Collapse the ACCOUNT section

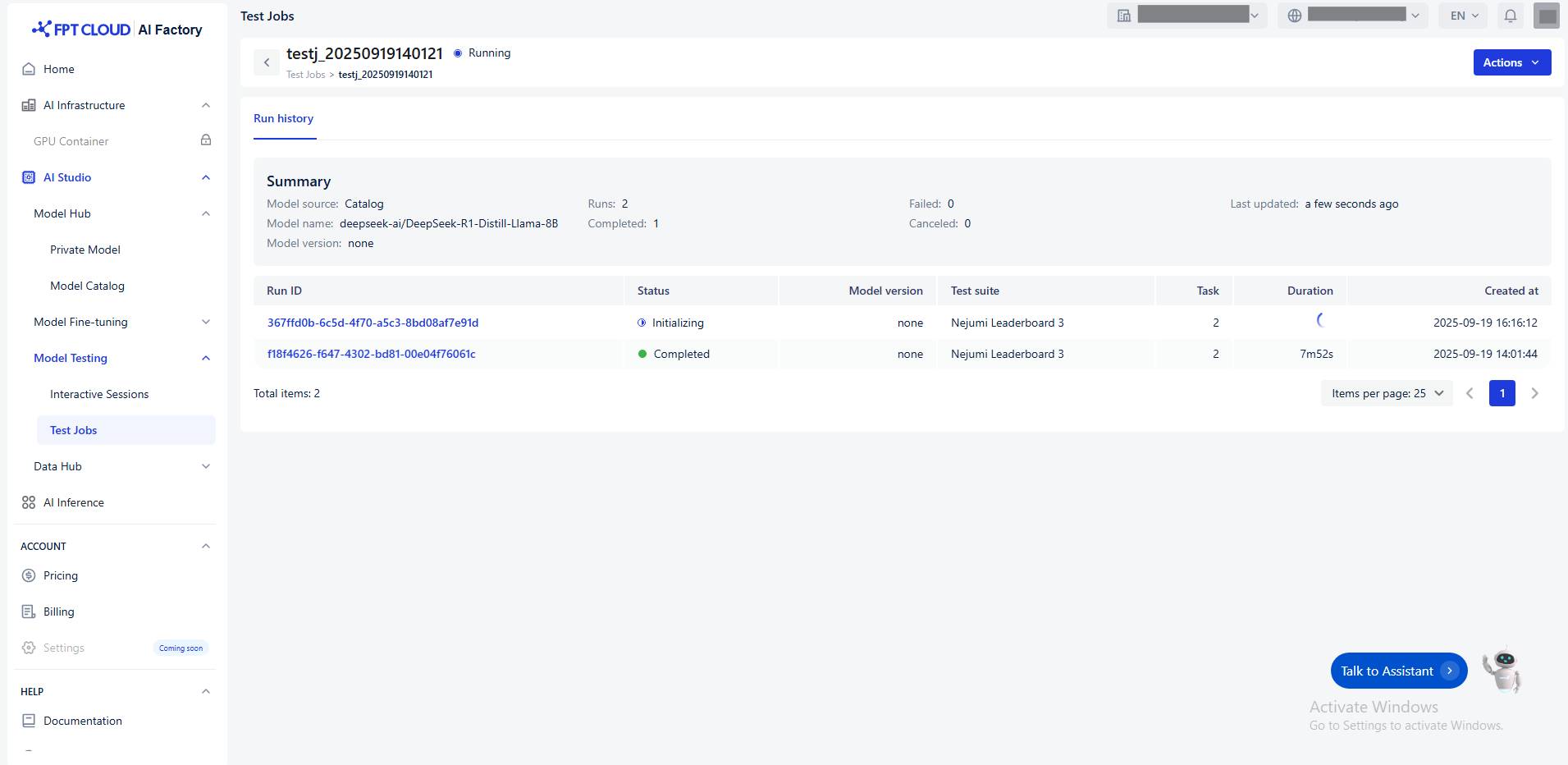[206, 546]
